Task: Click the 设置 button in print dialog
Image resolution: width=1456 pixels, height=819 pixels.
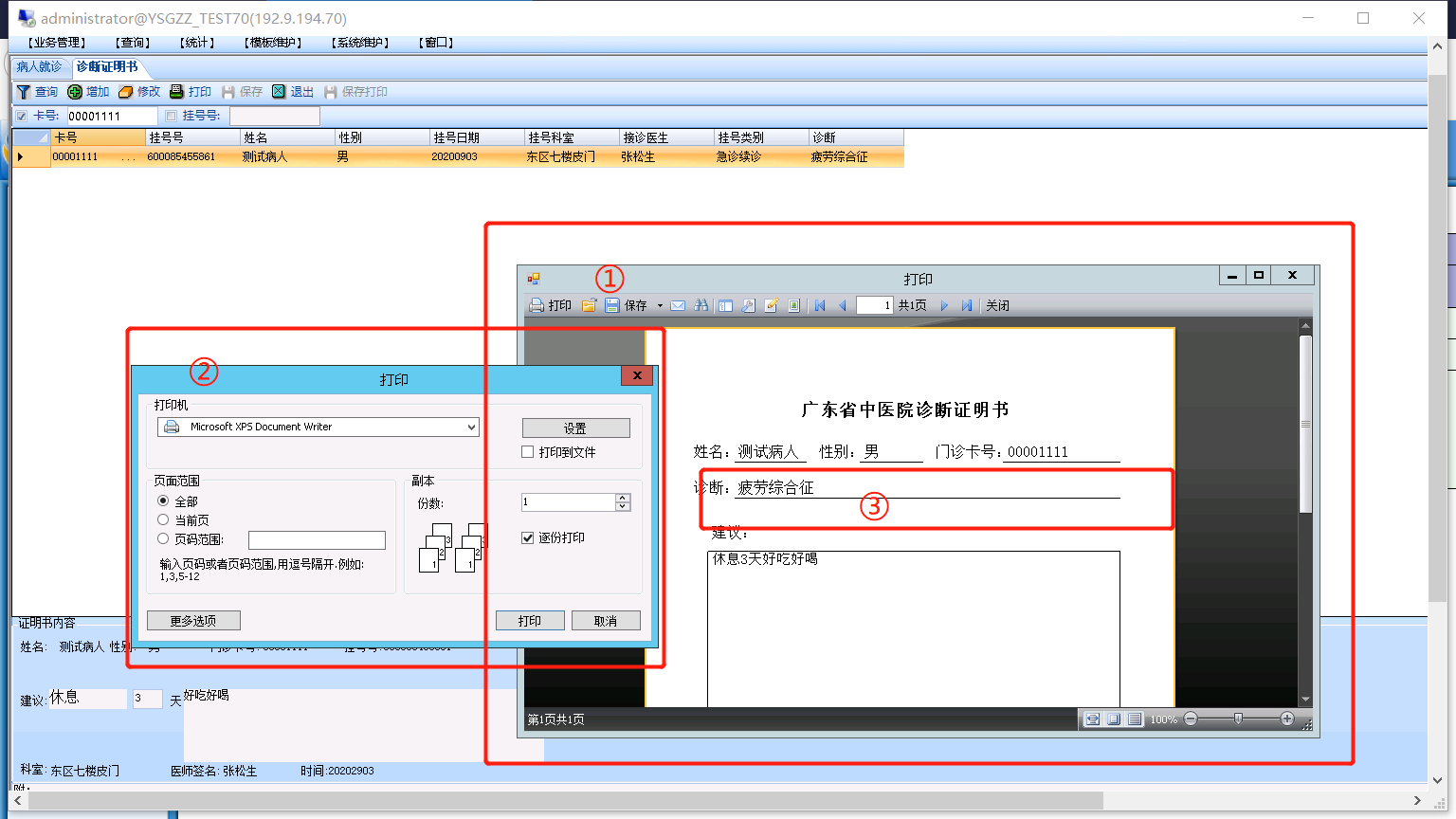Action: point(575,428)
